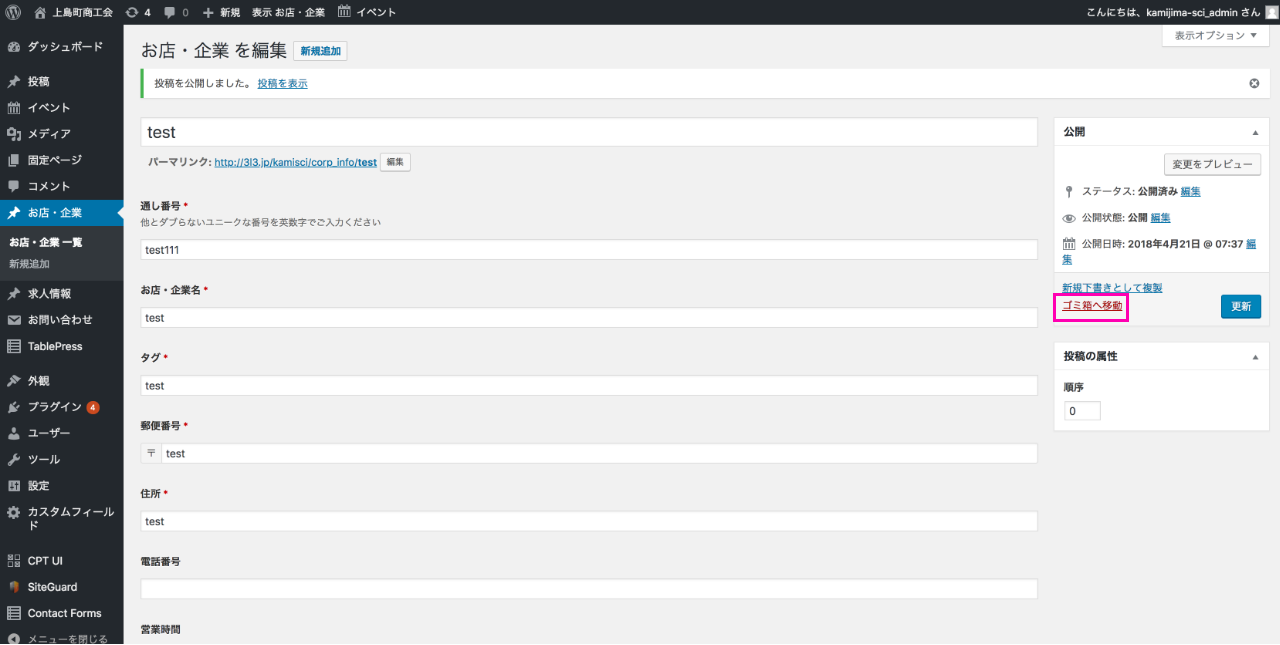Collapse the menu with メニューを閉じる

tap(66, 638)
